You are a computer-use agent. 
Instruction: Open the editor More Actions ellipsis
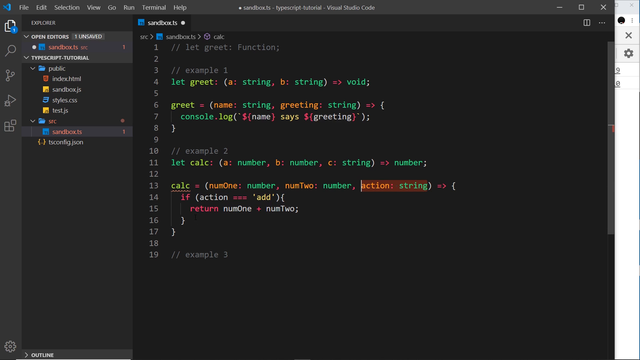[602, 23]
